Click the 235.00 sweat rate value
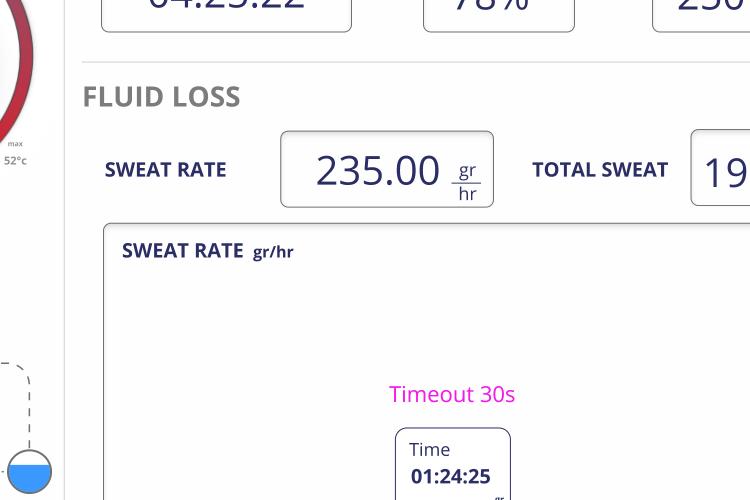 tap(377, 171)
